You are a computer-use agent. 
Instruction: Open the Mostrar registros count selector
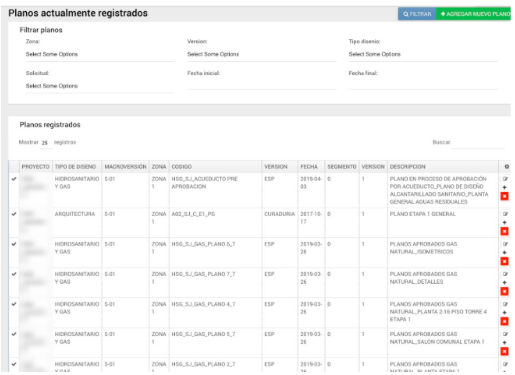(46, 143)
